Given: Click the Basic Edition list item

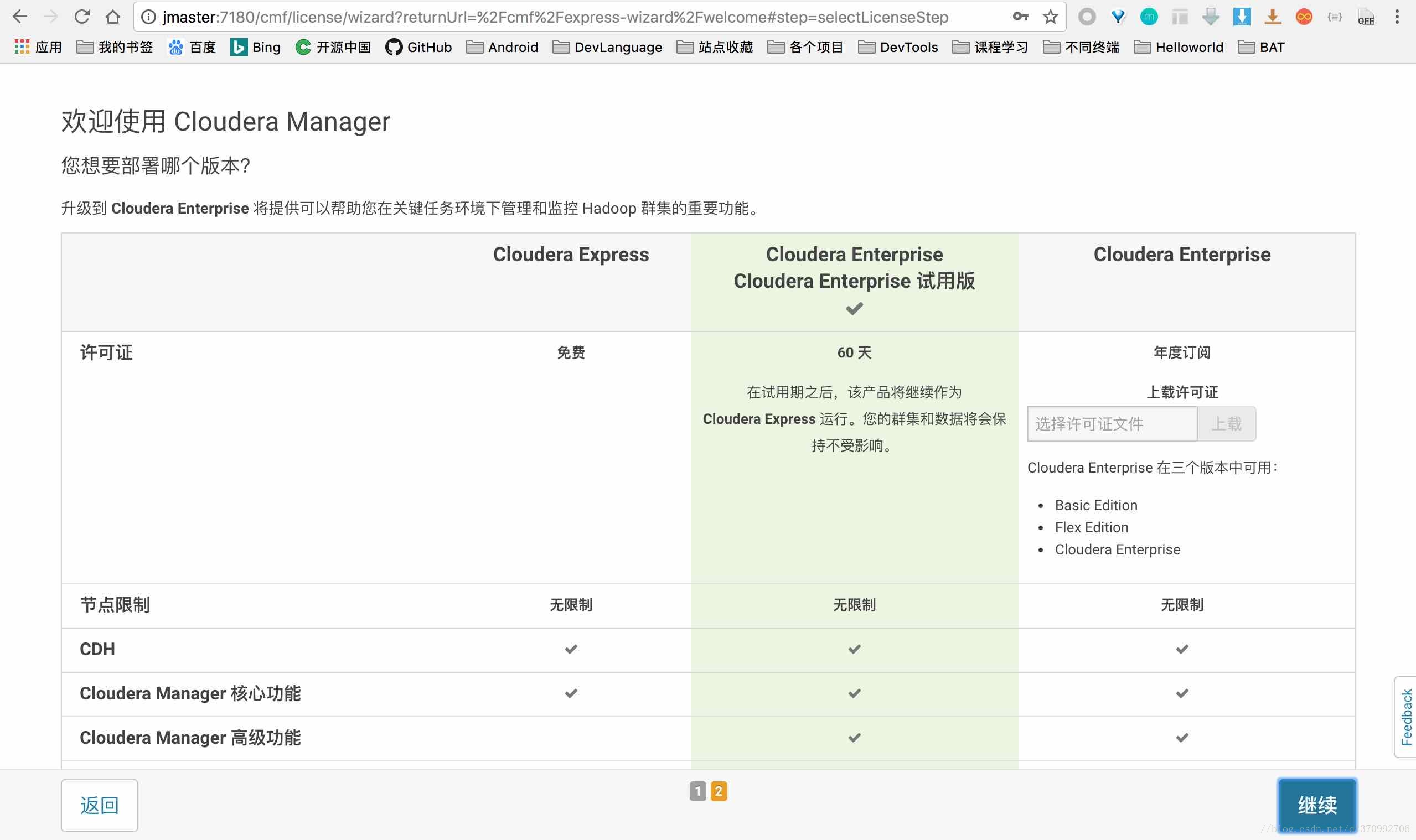Looking at the screenshot, I should pyautogui.click(x=1095, y=505).
